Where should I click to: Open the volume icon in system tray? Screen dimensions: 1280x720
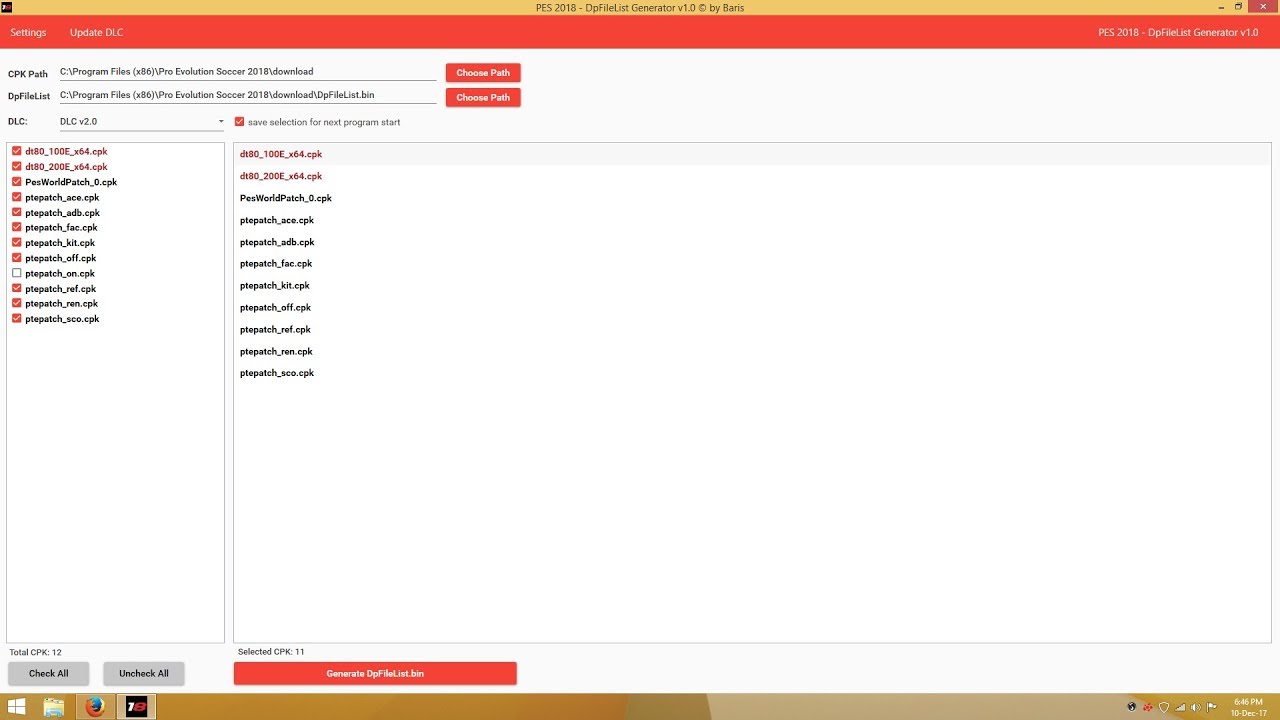1196,707
